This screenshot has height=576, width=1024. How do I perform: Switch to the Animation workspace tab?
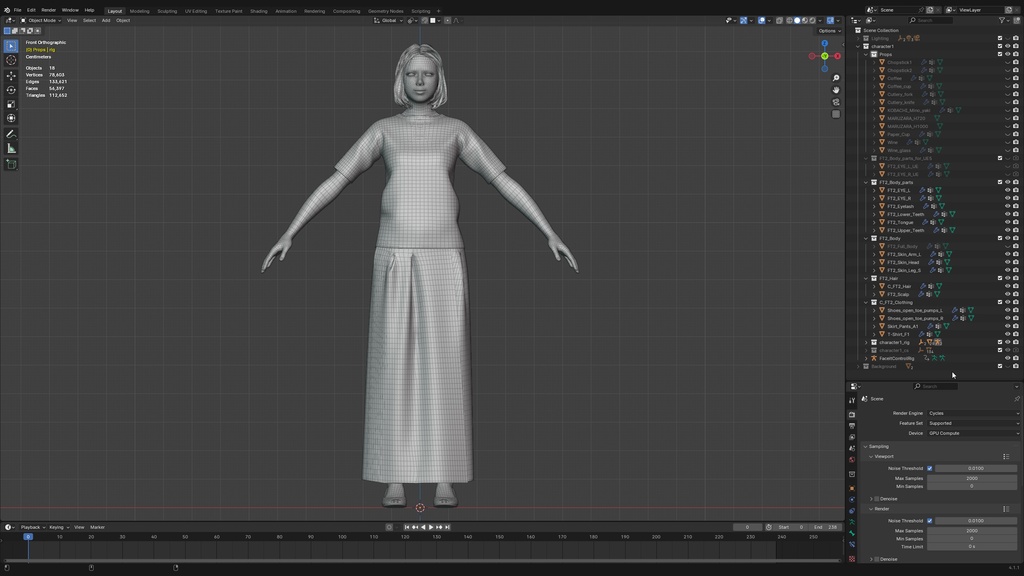(286, 11)
